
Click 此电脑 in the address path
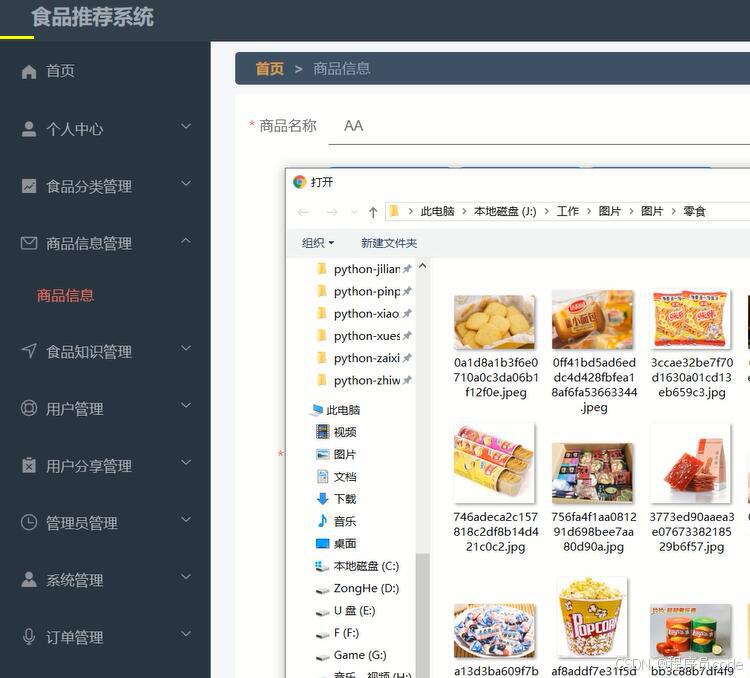tap(437, 211)
